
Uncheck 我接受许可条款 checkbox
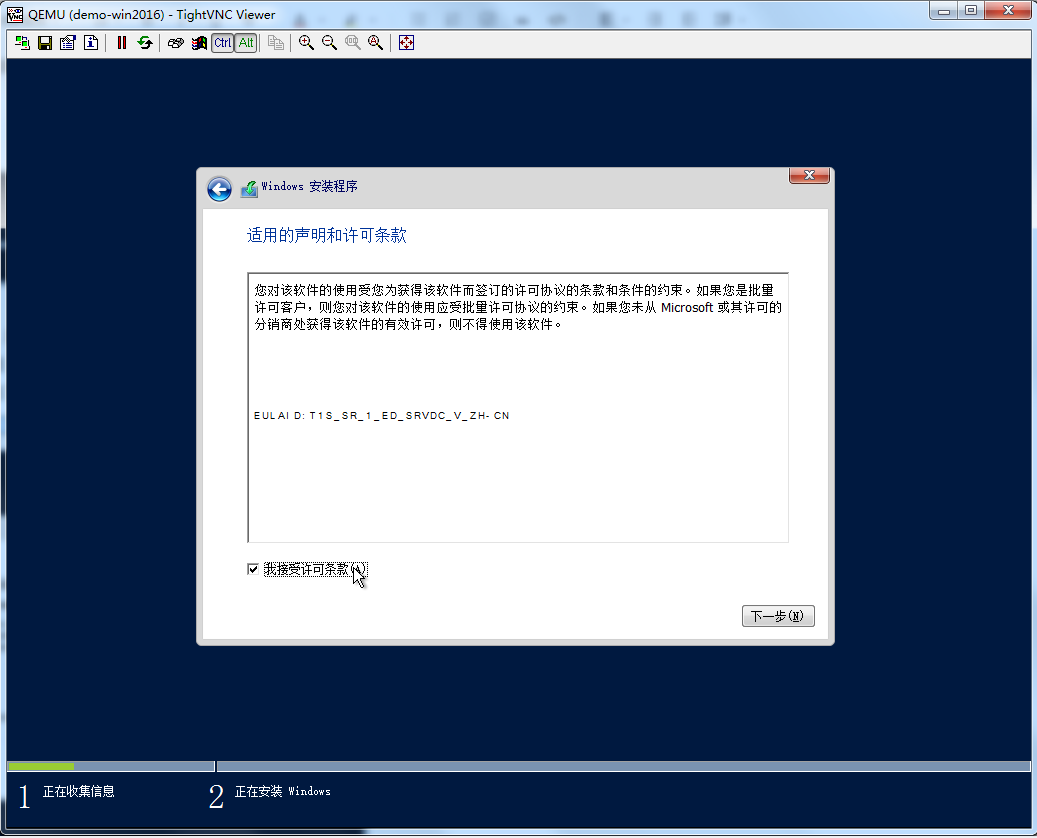(253, 569)
